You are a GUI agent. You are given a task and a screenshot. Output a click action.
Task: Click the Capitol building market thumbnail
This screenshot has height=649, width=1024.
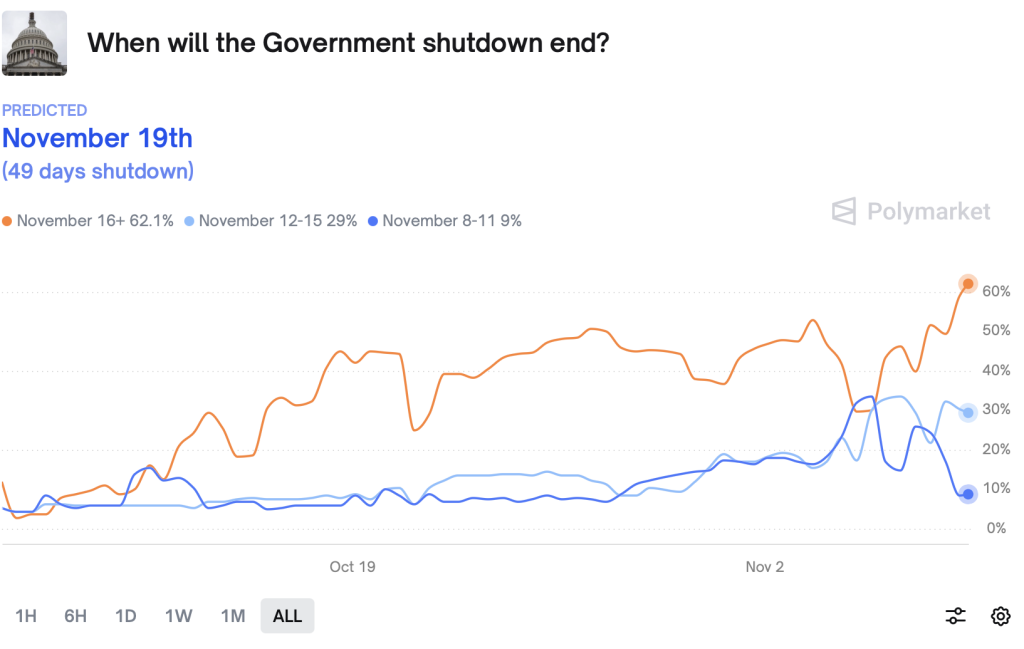tap(35, 43)
